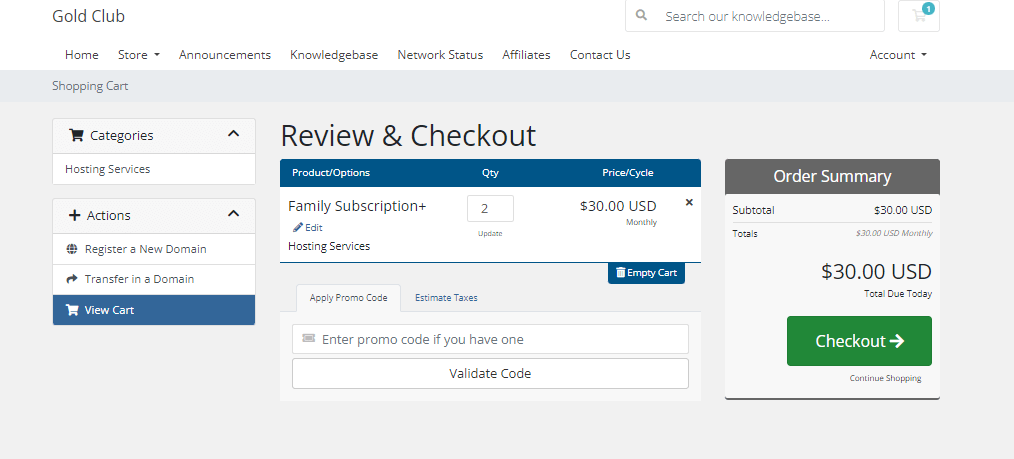Click the Validate Code button
Image resolution: width=1014 pixels, height=459 pixels.
(x=490, y=373)
